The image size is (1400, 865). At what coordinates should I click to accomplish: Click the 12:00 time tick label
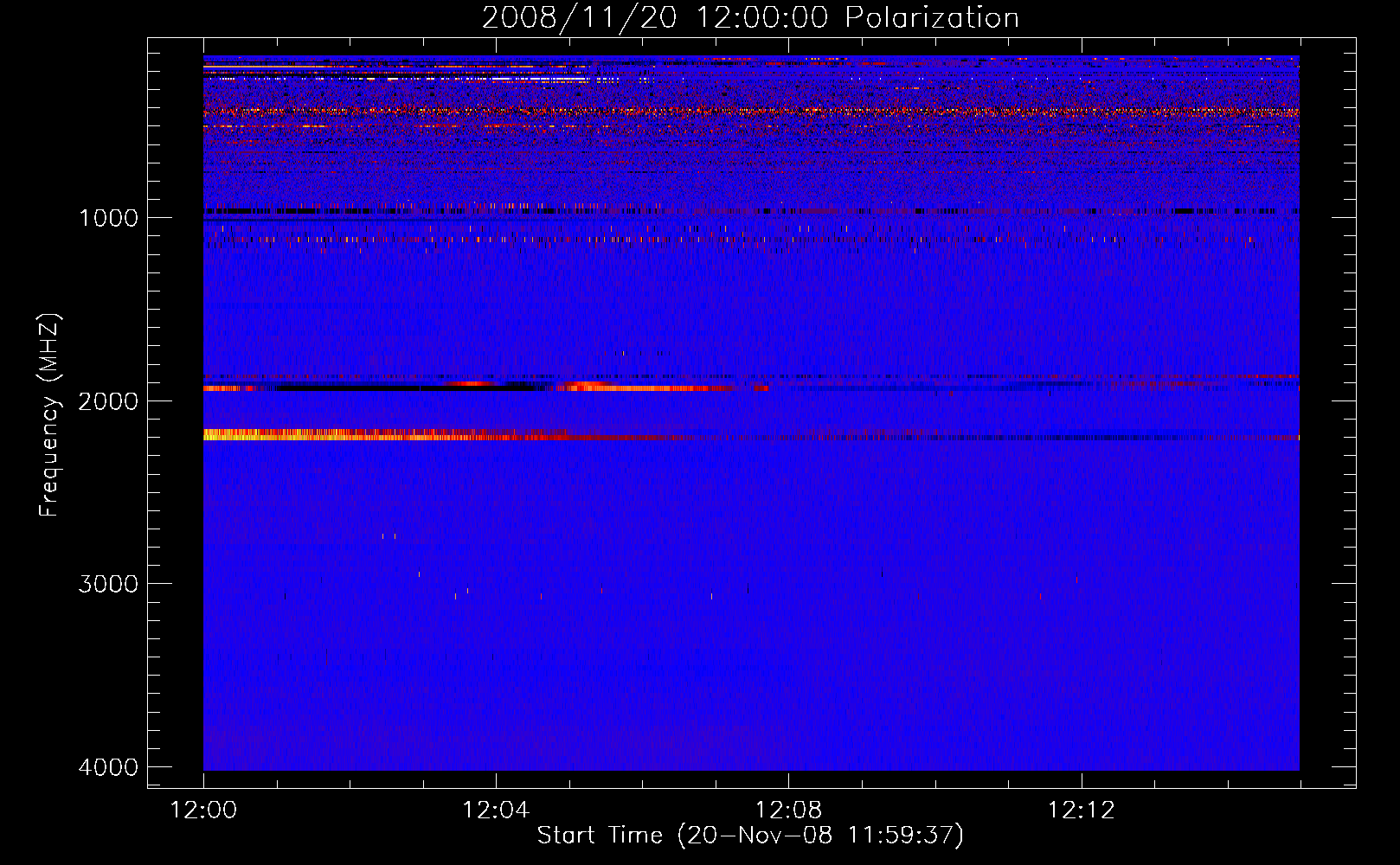point(203,811)
